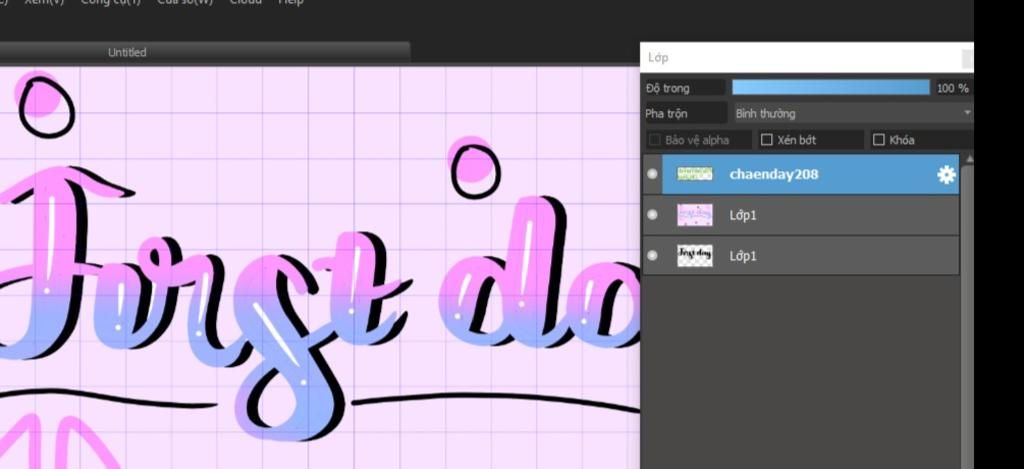
Task: Toggle visibility of Lớp1 layer with pink thumbnail
Action: (x=652, y=215)
